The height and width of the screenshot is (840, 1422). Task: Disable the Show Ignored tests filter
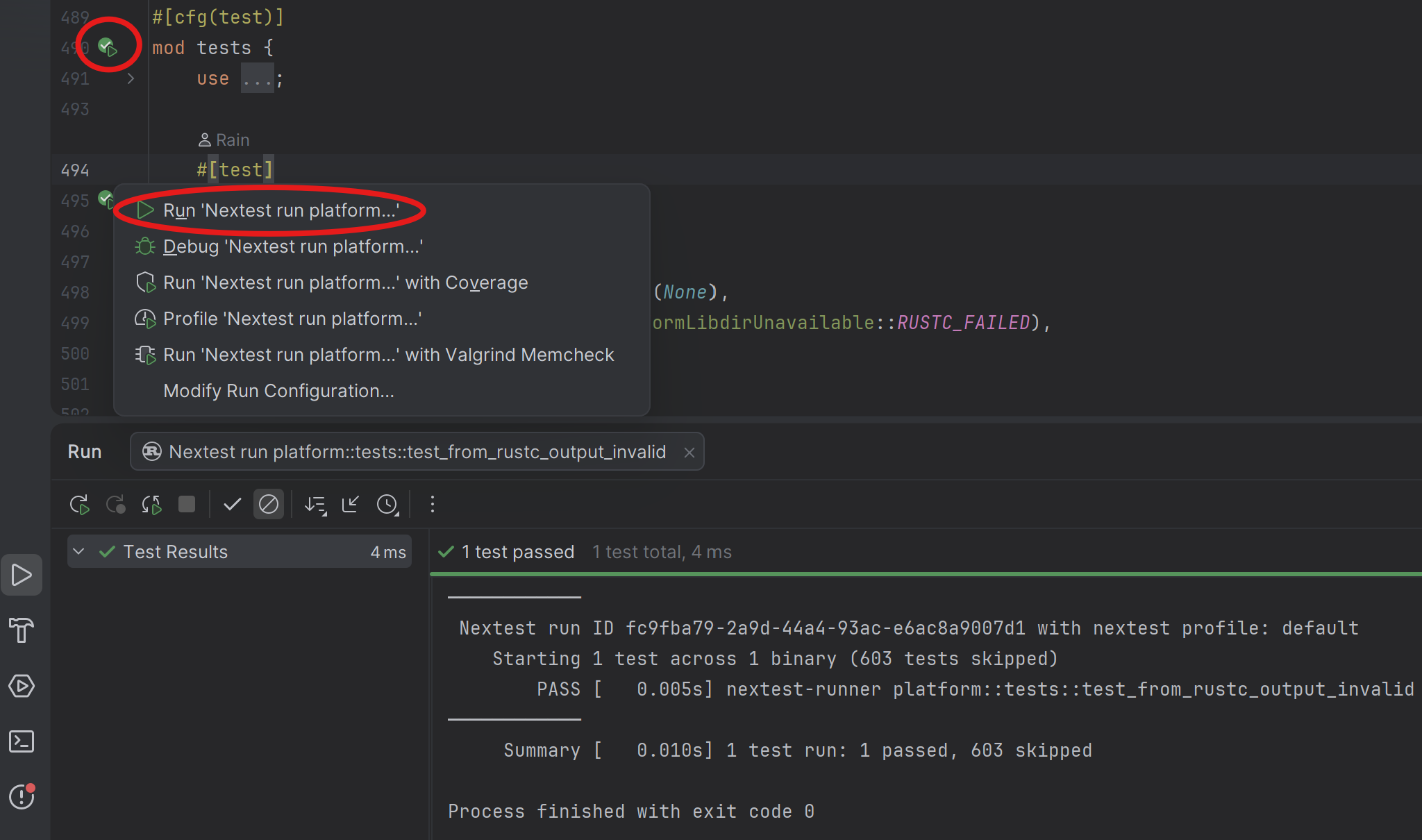coord(269,505)
